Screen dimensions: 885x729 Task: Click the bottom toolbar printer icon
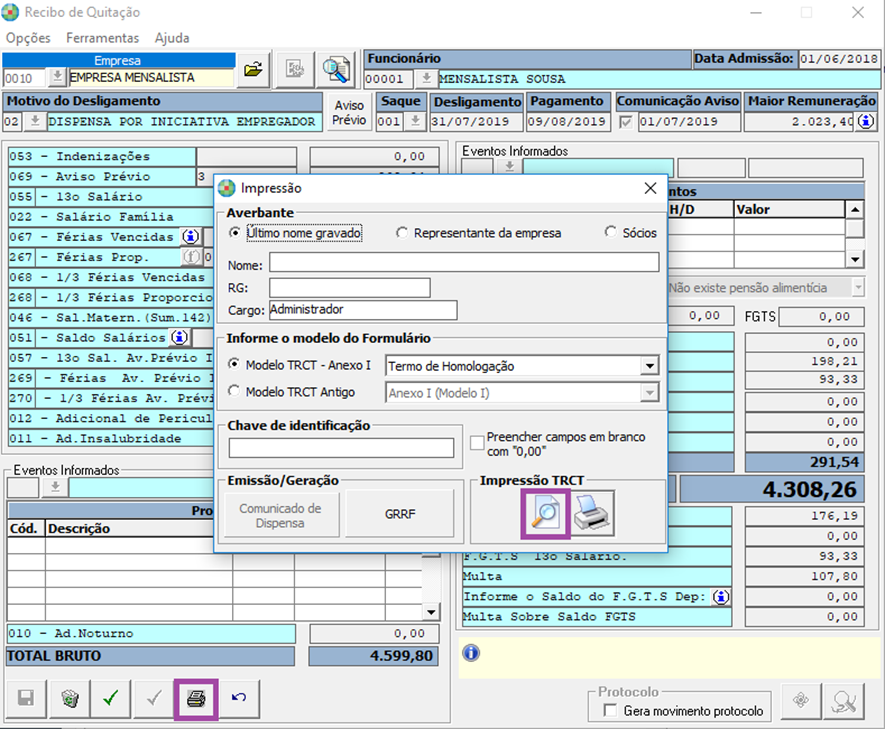pos(196,699)
